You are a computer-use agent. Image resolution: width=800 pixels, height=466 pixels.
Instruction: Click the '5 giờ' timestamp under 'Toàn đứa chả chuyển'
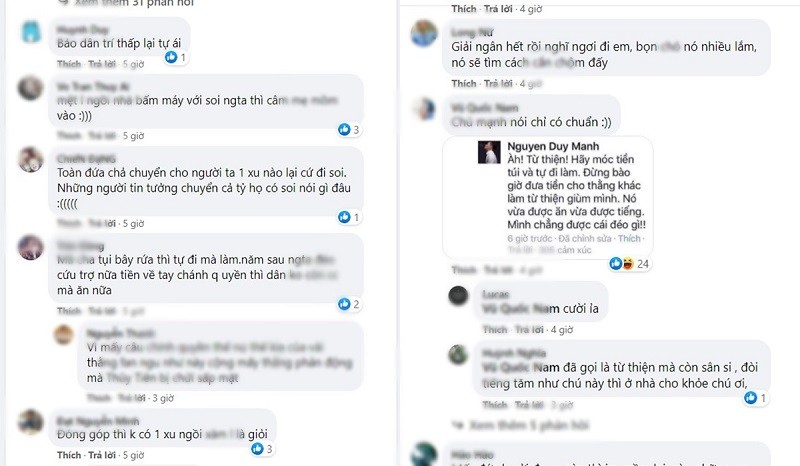point(134,224)
